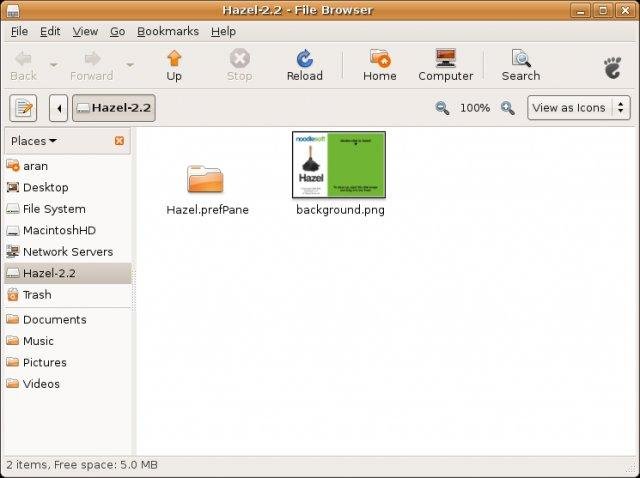640x478 pixels.
Task: Click the Forward toolbar arrow
Action: click(x=91, y=65)
